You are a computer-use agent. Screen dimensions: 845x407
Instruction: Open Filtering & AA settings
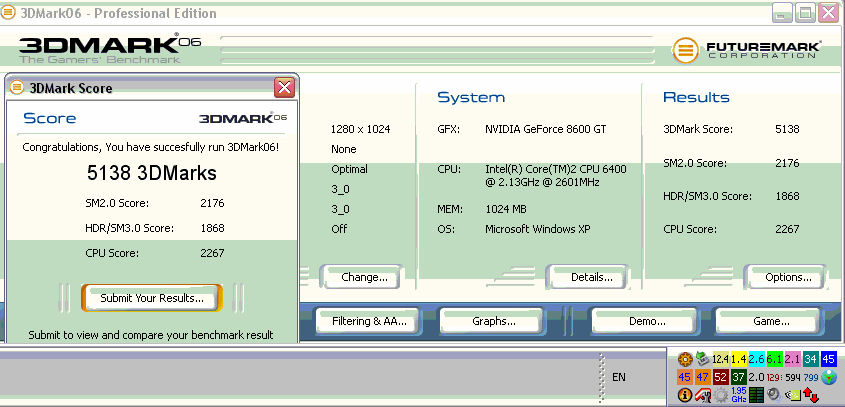point(369,321)
